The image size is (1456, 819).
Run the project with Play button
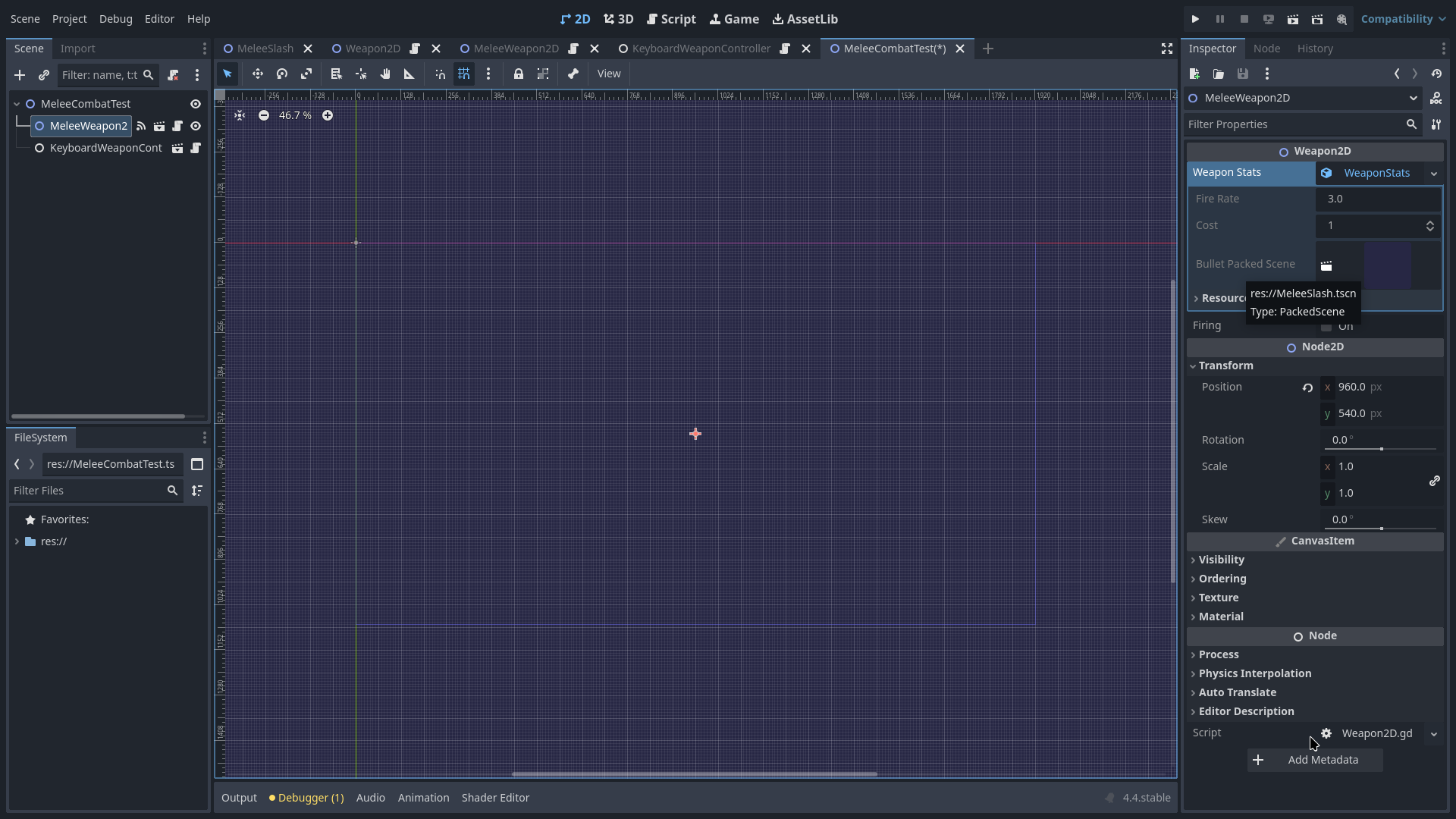point(1195,19)
